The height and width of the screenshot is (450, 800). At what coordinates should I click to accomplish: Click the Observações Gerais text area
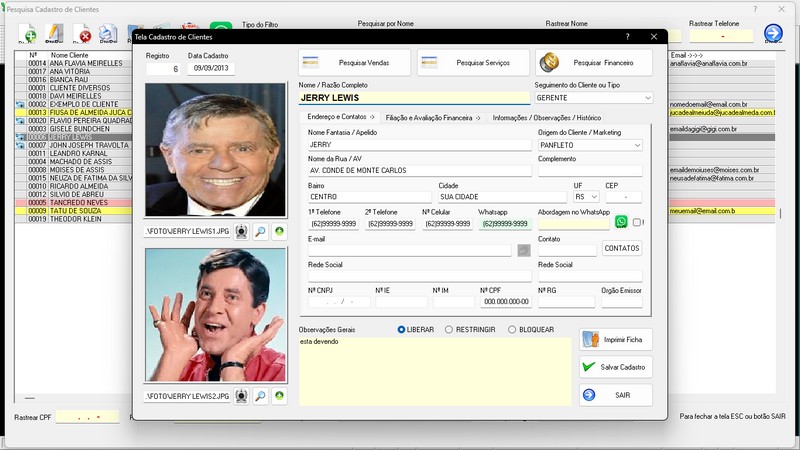(435, 371)
